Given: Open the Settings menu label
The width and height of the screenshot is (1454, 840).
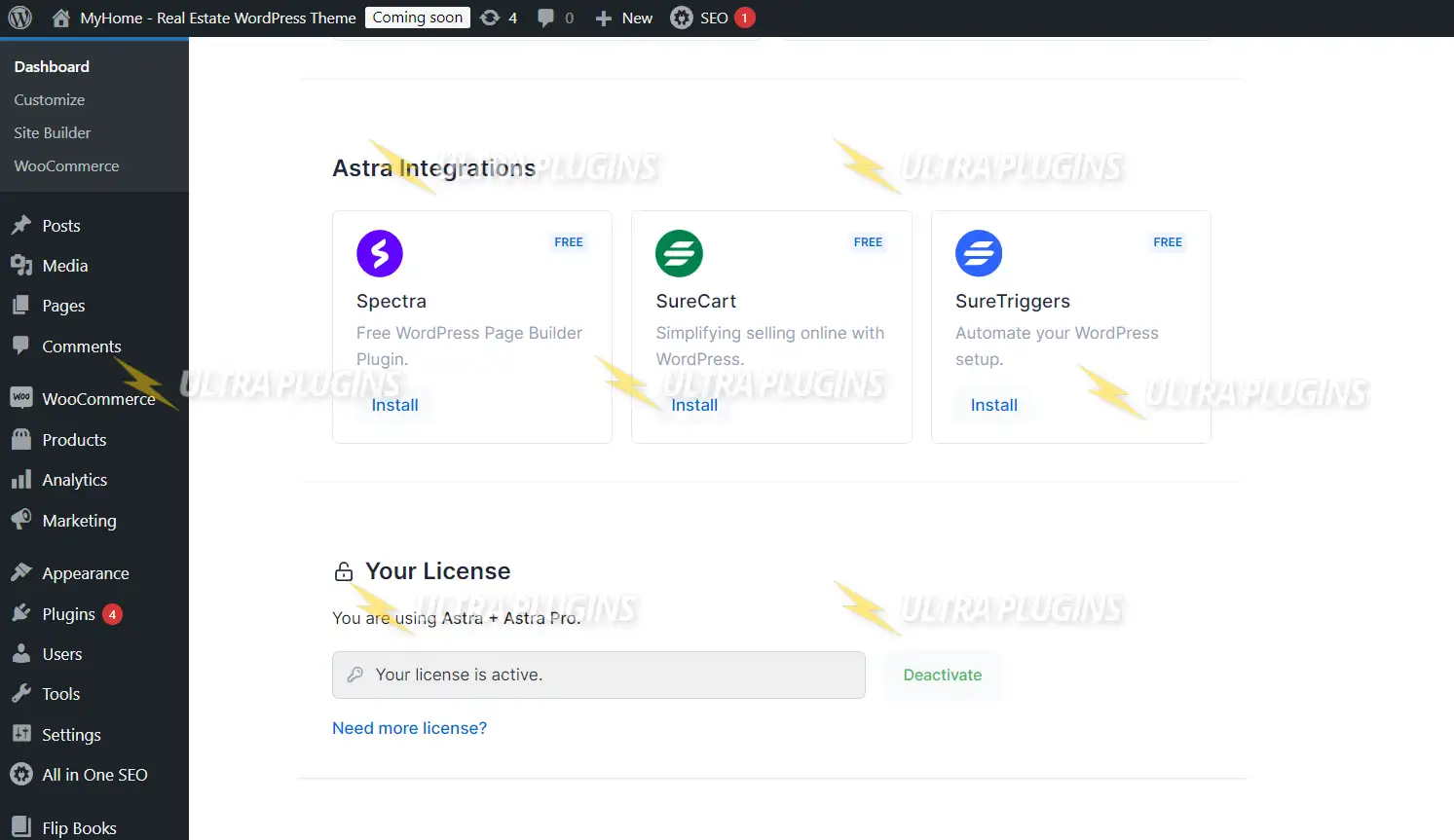Looking at the screenshot, I should pos(71,735).
